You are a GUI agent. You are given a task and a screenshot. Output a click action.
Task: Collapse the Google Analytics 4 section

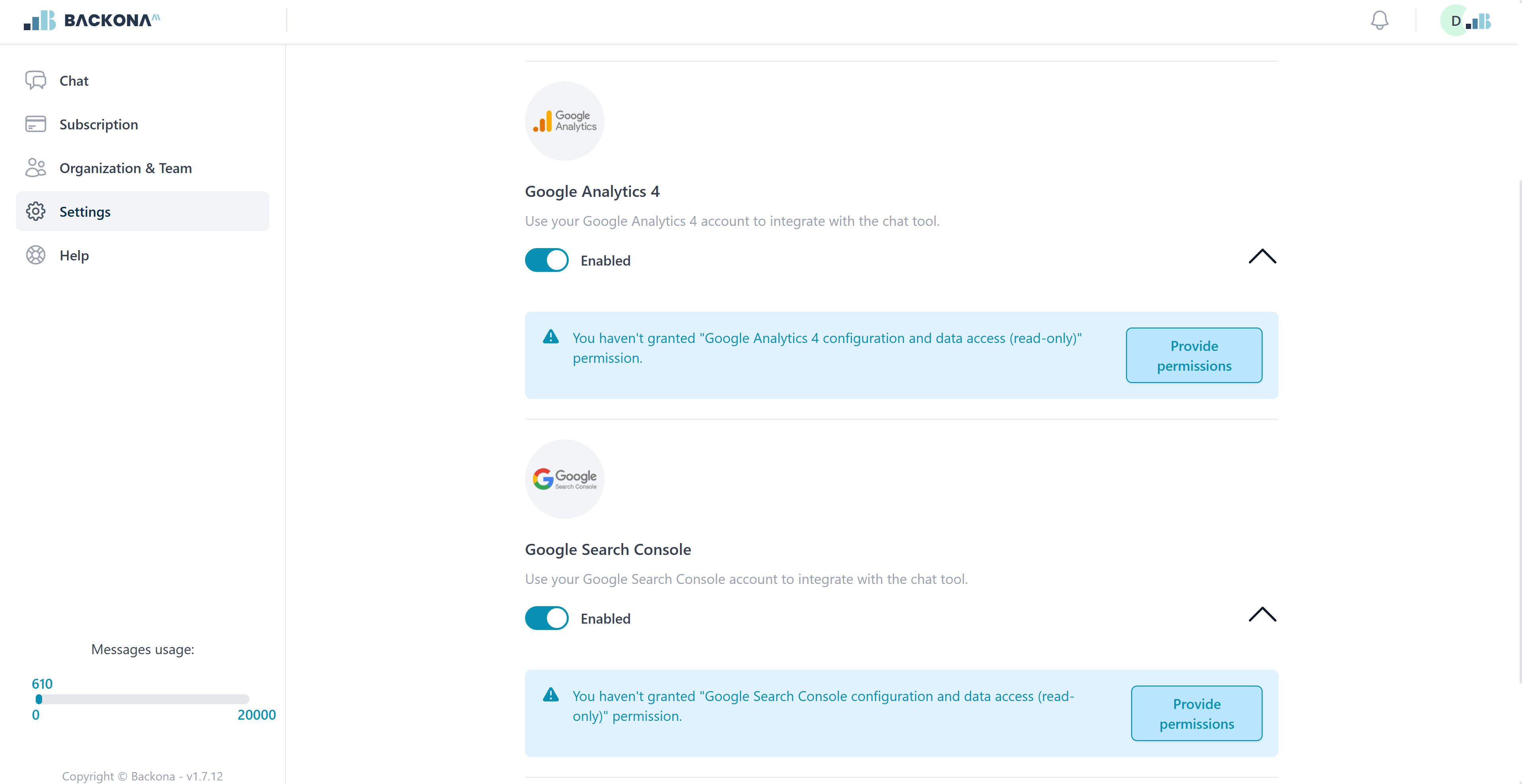pyautogui.click(x=1262, y=256)
